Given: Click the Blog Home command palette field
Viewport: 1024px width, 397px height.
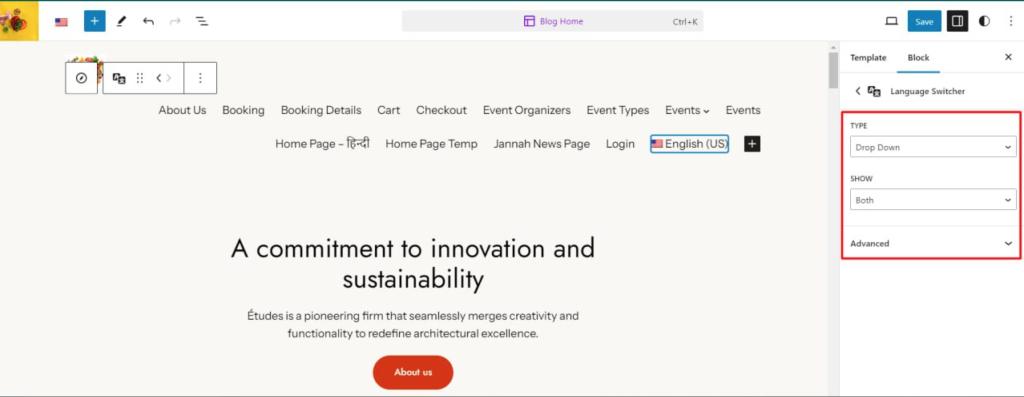Looking at the screenshot, I should tap(552, 21).
